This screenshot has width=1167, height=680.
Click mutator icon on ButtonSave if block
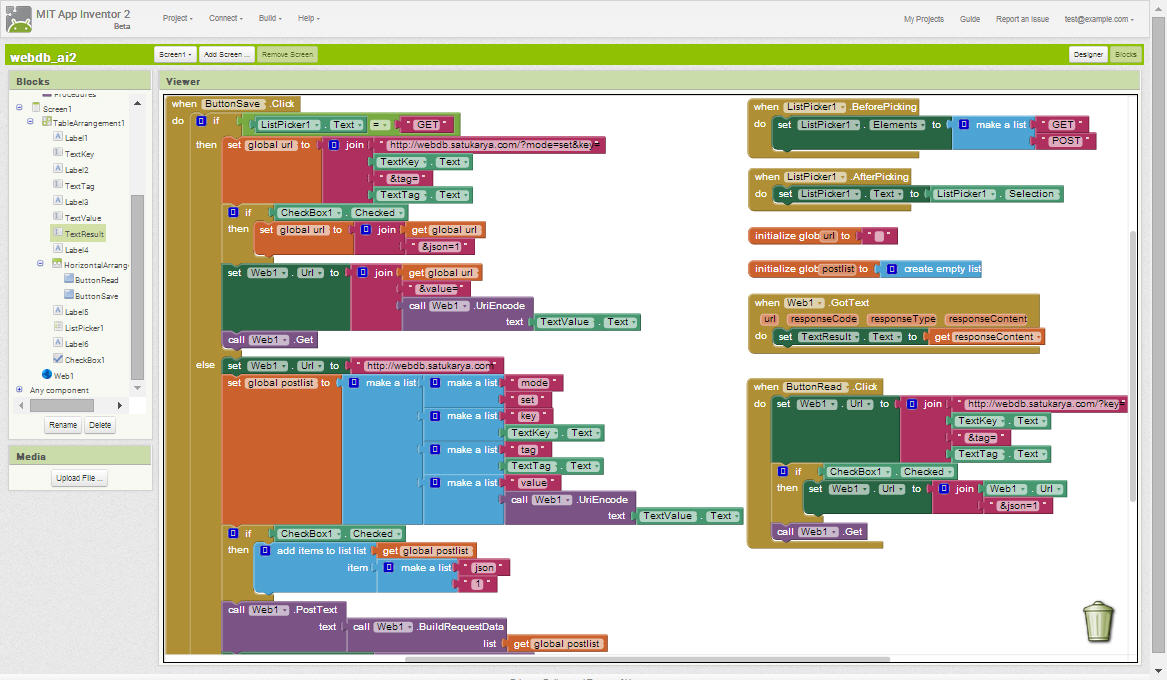click(201, 121)
